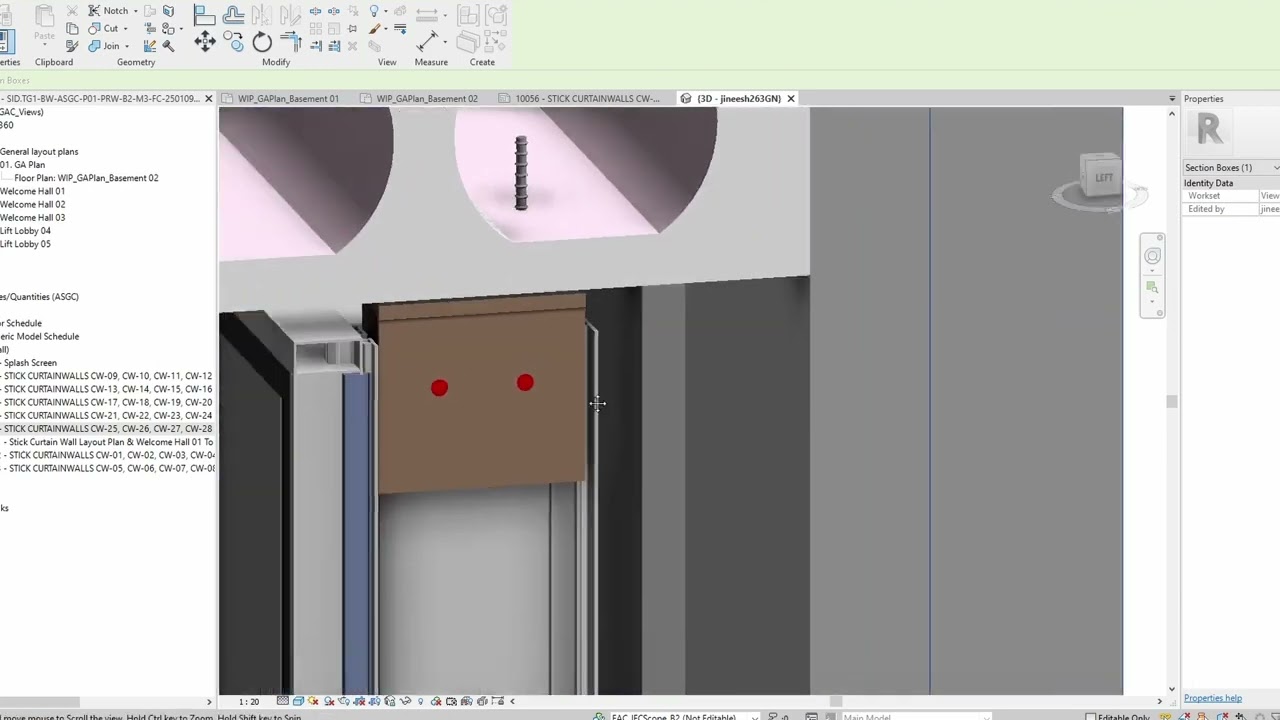
Task: Select the Align tool
Action: click(204, 14)
